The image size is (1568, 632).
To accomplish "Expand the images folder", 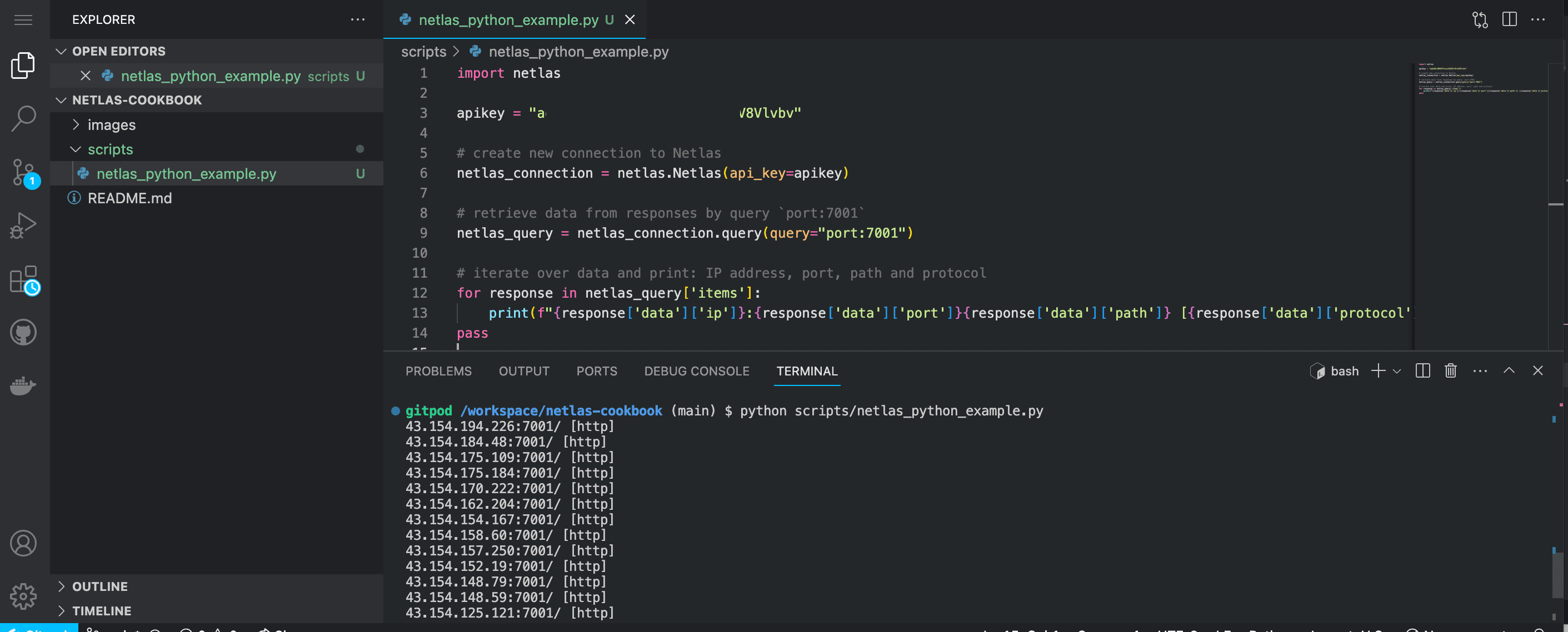I will click(111, 125).
